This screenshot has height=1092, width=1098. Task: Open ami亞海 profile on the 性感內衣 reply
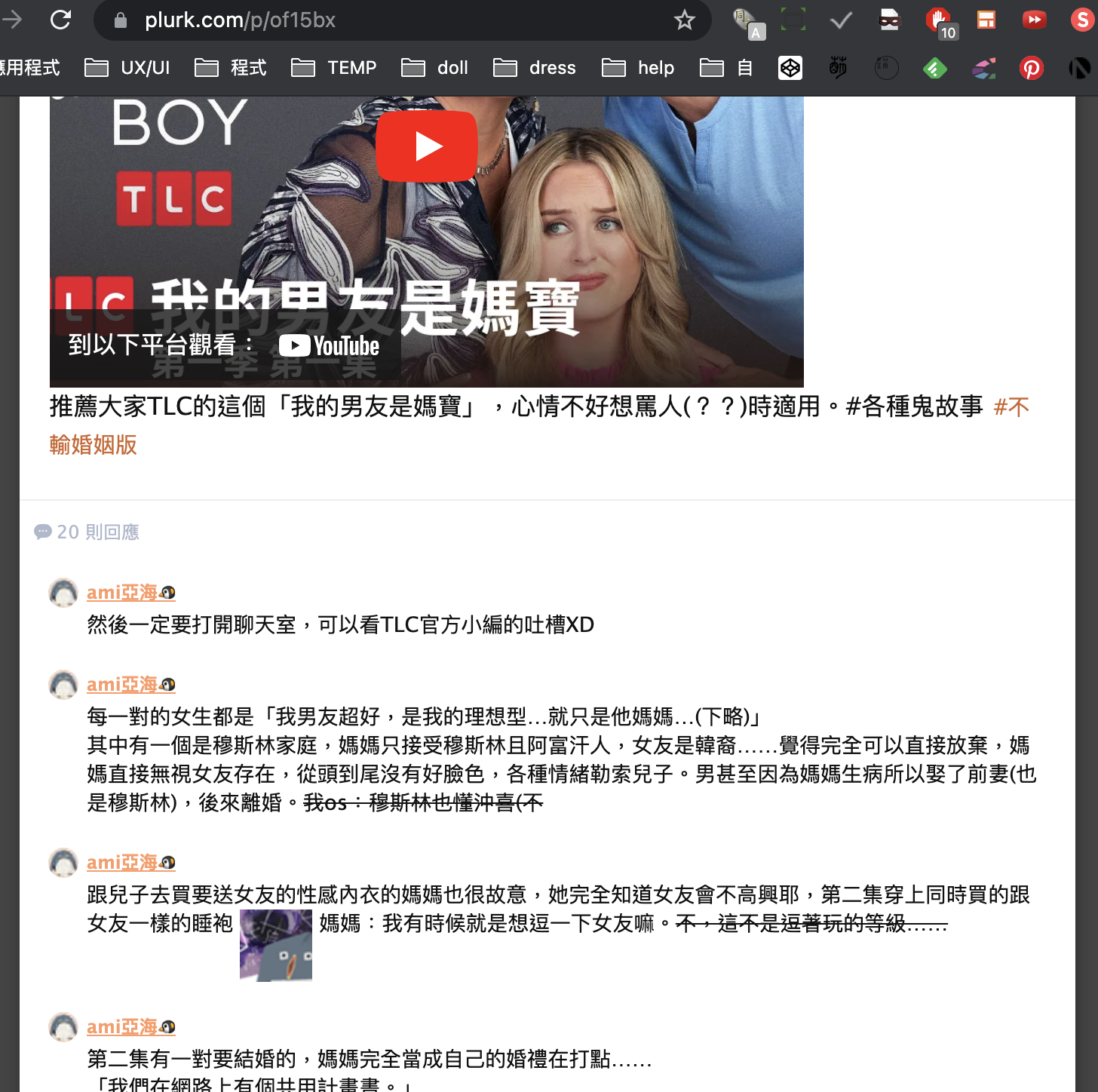pos(131,863)
